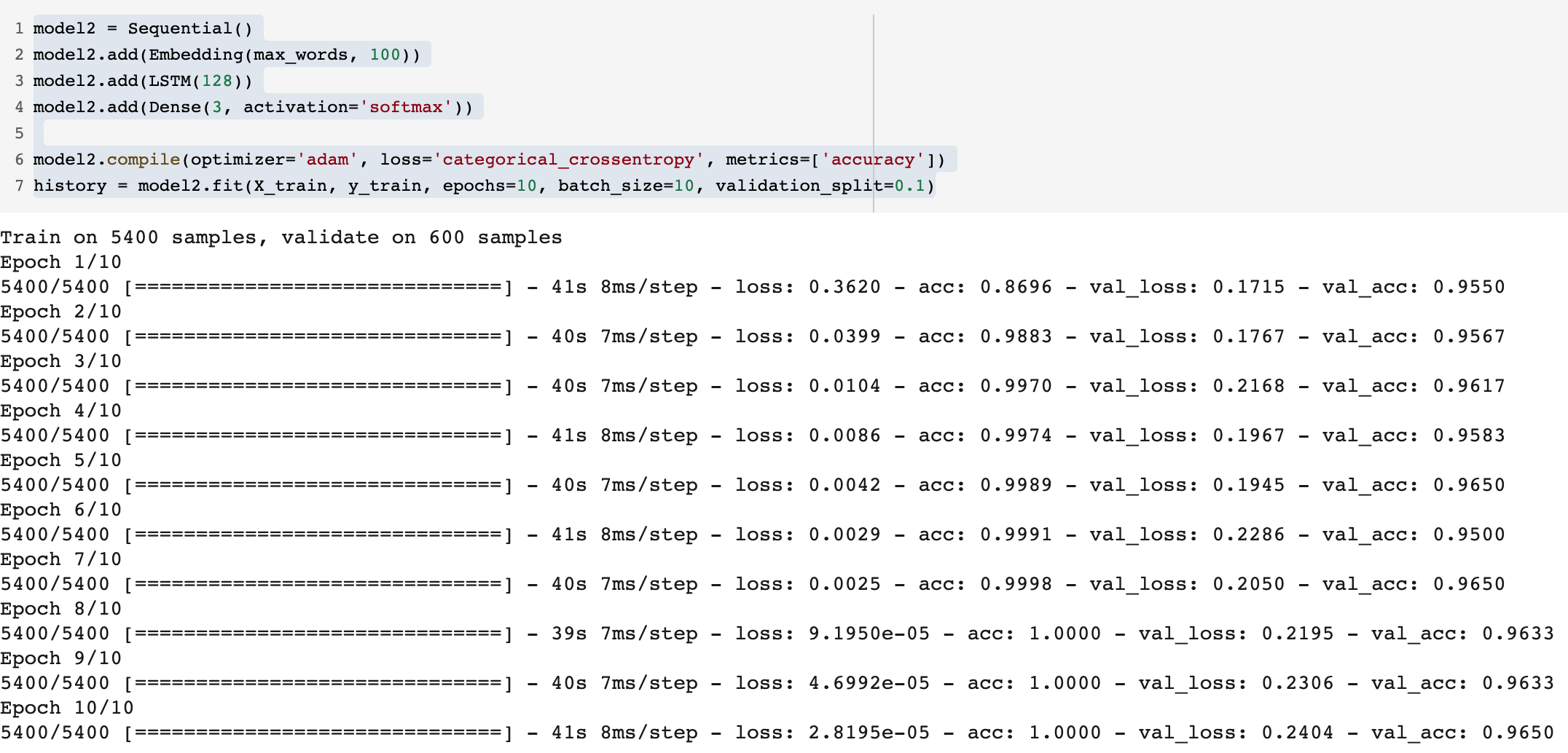Click the number 128 inside LSTM
The width and height of the screenshot is (1568, 753).
click(x=217, y=81)
